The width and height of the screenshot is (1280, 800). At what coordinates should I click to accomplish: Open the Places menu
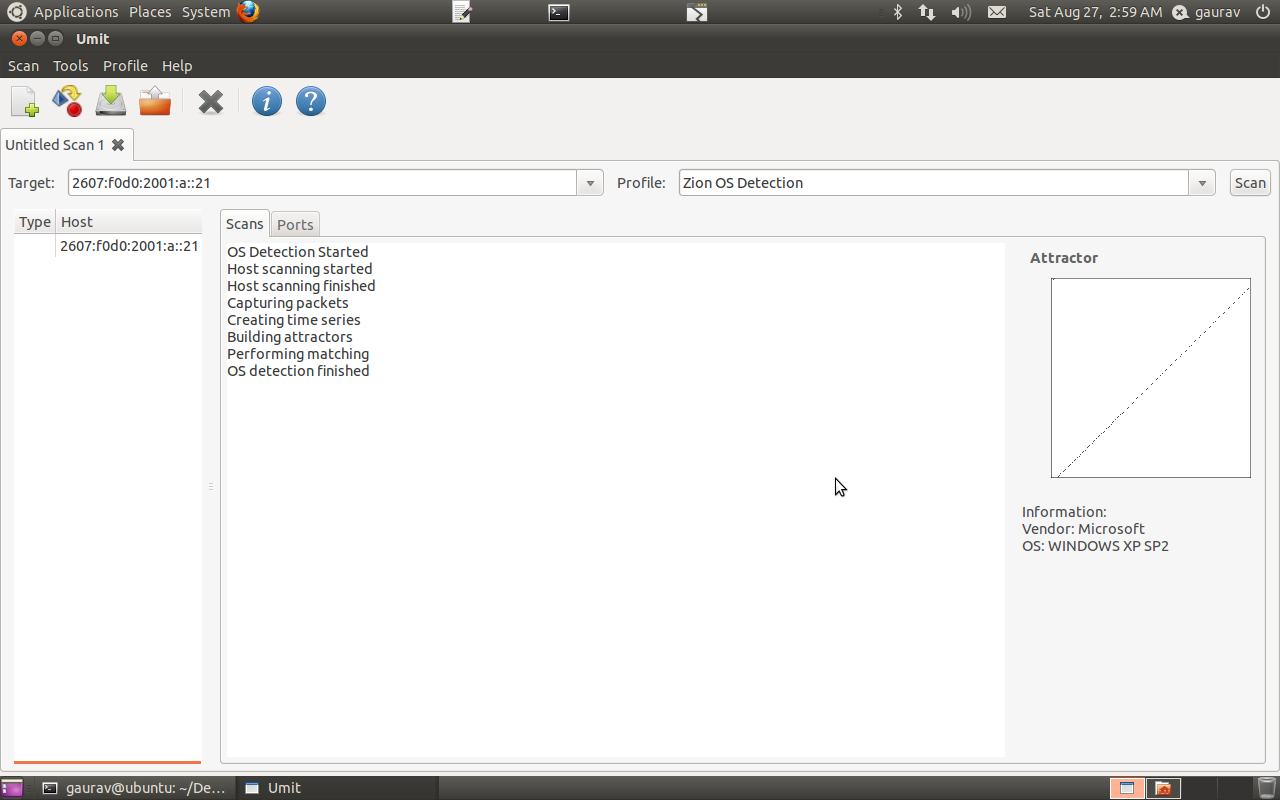tap(150, 12)
